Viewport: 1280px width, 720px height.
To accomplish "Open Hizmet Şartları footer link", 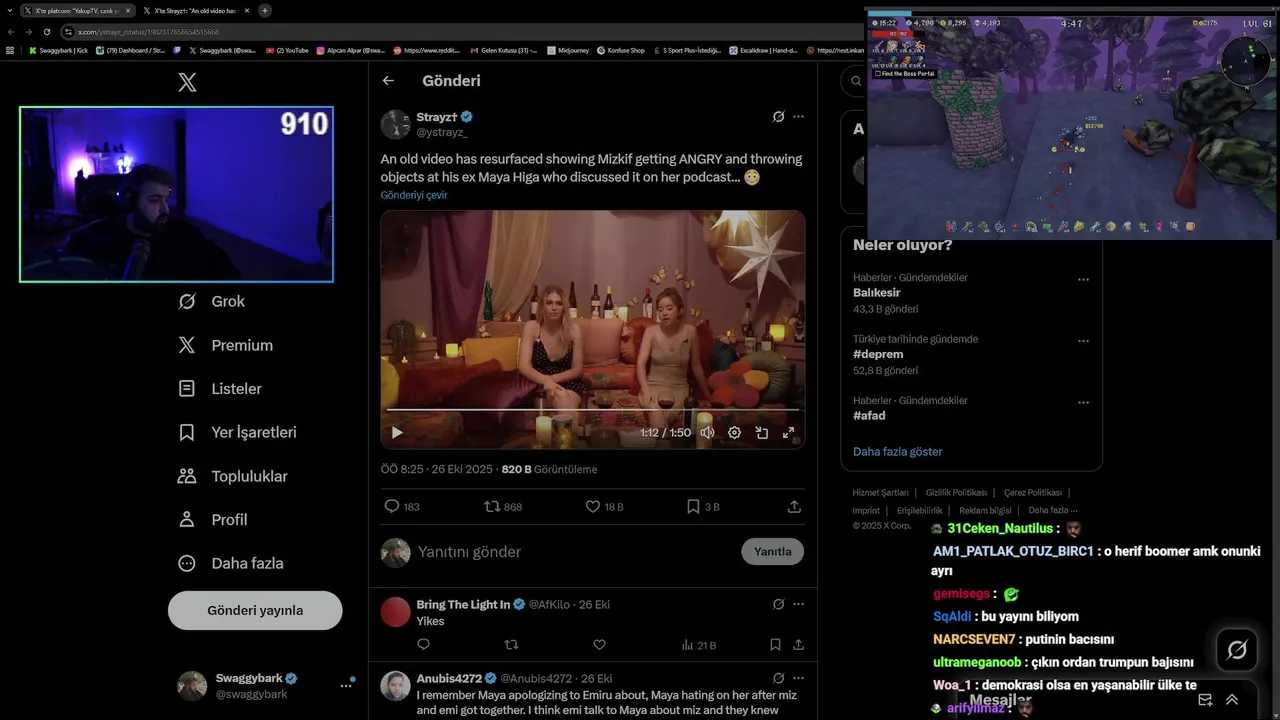I will pos(880,492).
